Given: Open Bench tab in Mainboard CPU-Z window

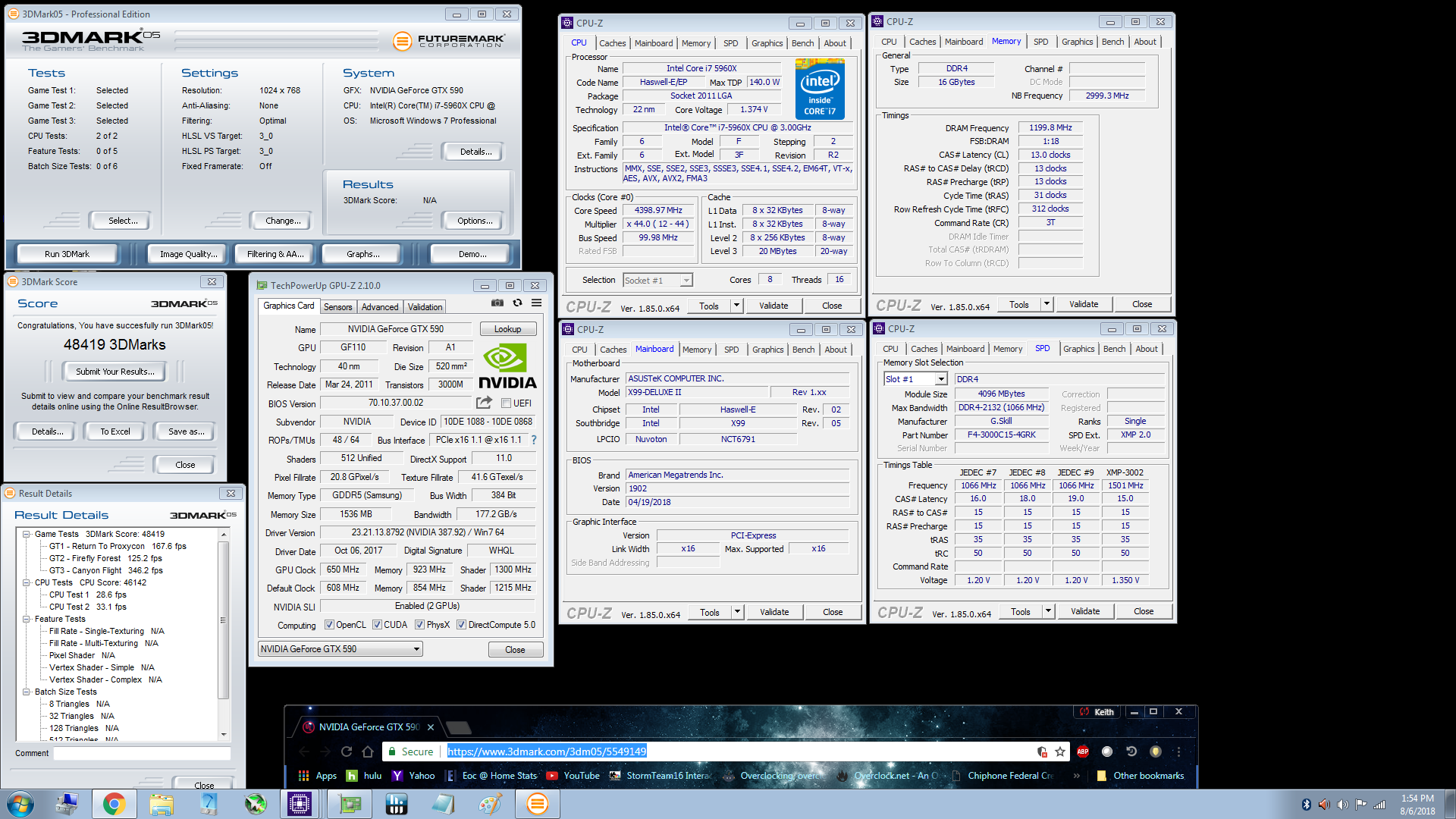Looking at the screenshot, I should 803,350.
